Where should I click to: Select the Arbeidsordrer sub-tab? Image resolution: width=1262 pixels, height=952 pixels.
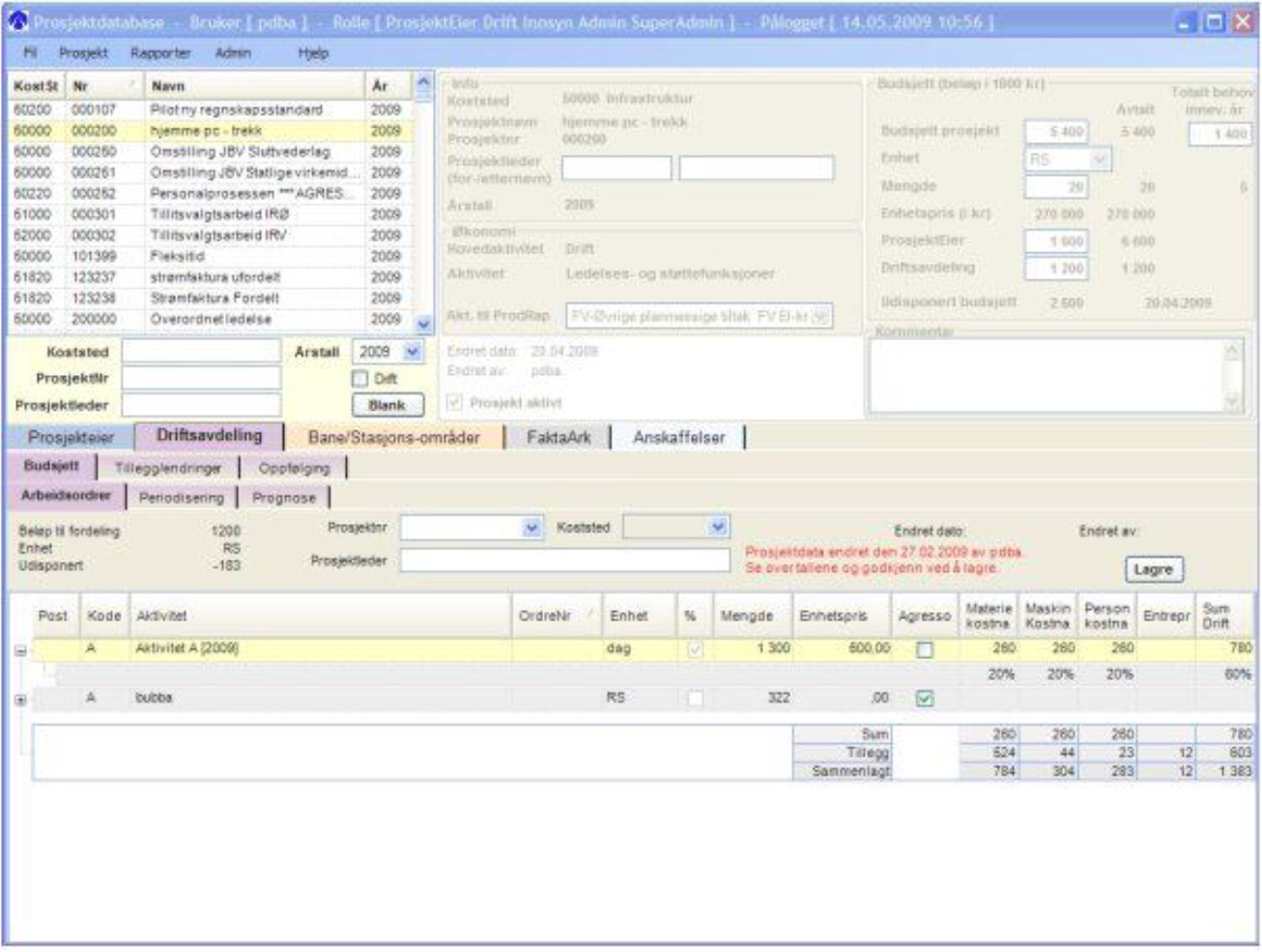(67, 496)
